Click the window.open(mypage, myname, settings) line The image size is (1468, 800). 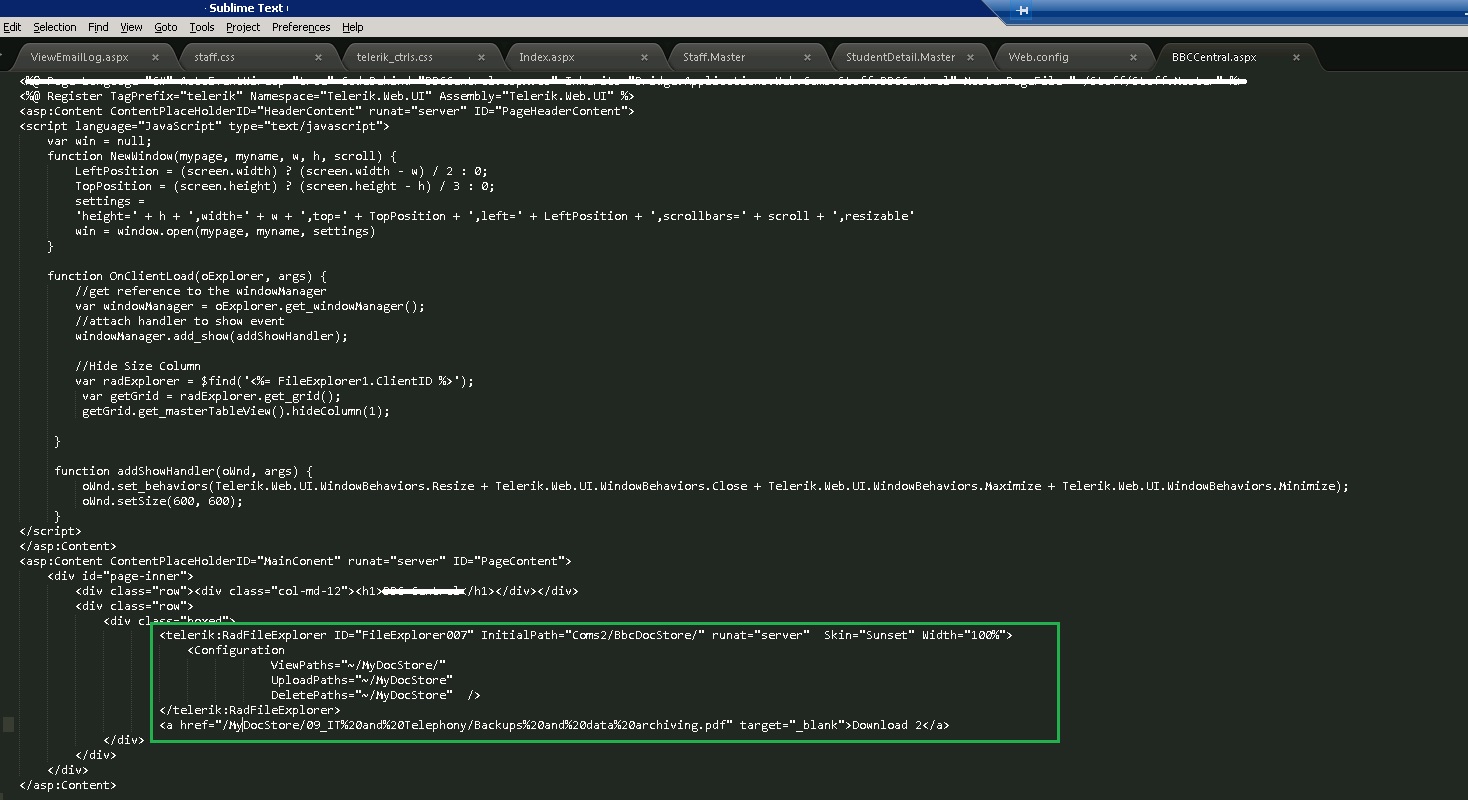point(225,231)
